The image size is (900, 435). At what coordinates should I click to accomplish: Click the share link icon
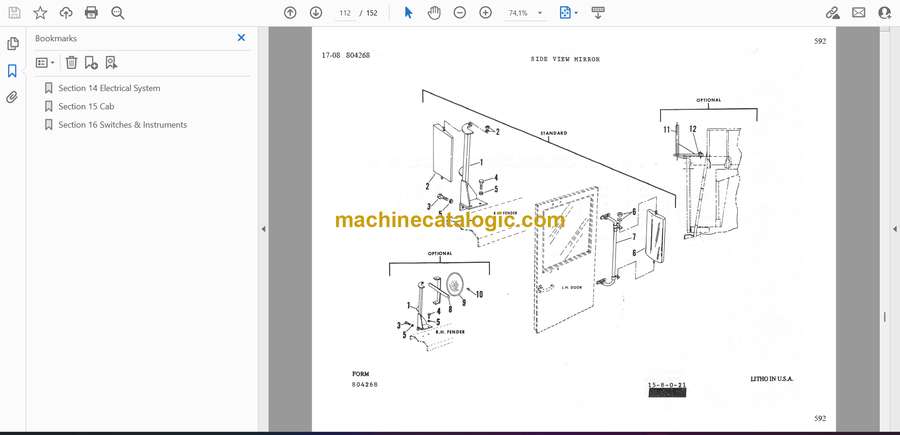point(832,13)
